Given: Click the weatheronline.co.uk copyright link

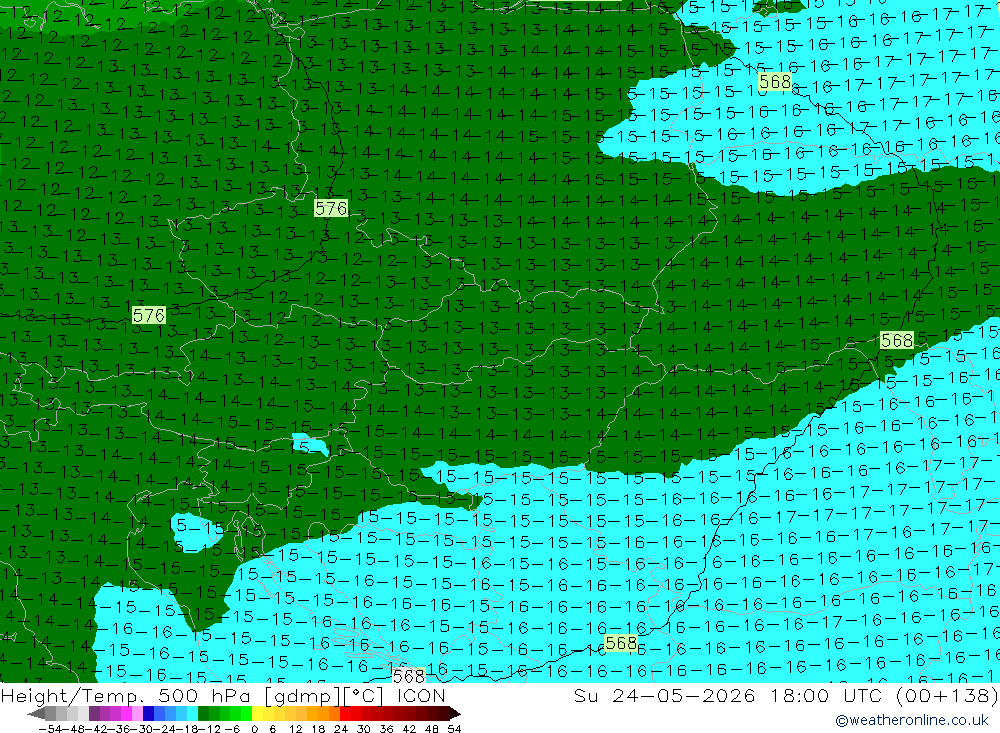Looking at the screenshot, I should (x=912, y=720).
